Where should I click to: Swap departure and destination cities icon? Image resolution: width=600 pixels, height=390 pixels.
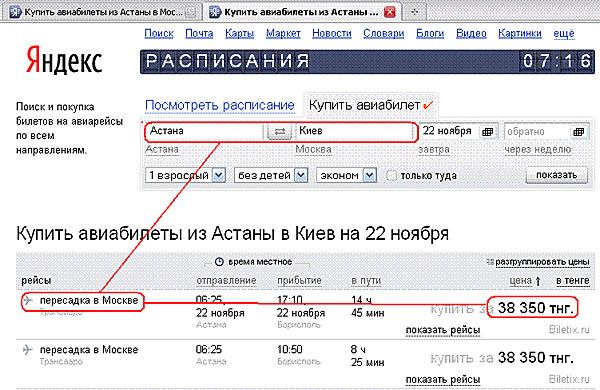point(280,132)
